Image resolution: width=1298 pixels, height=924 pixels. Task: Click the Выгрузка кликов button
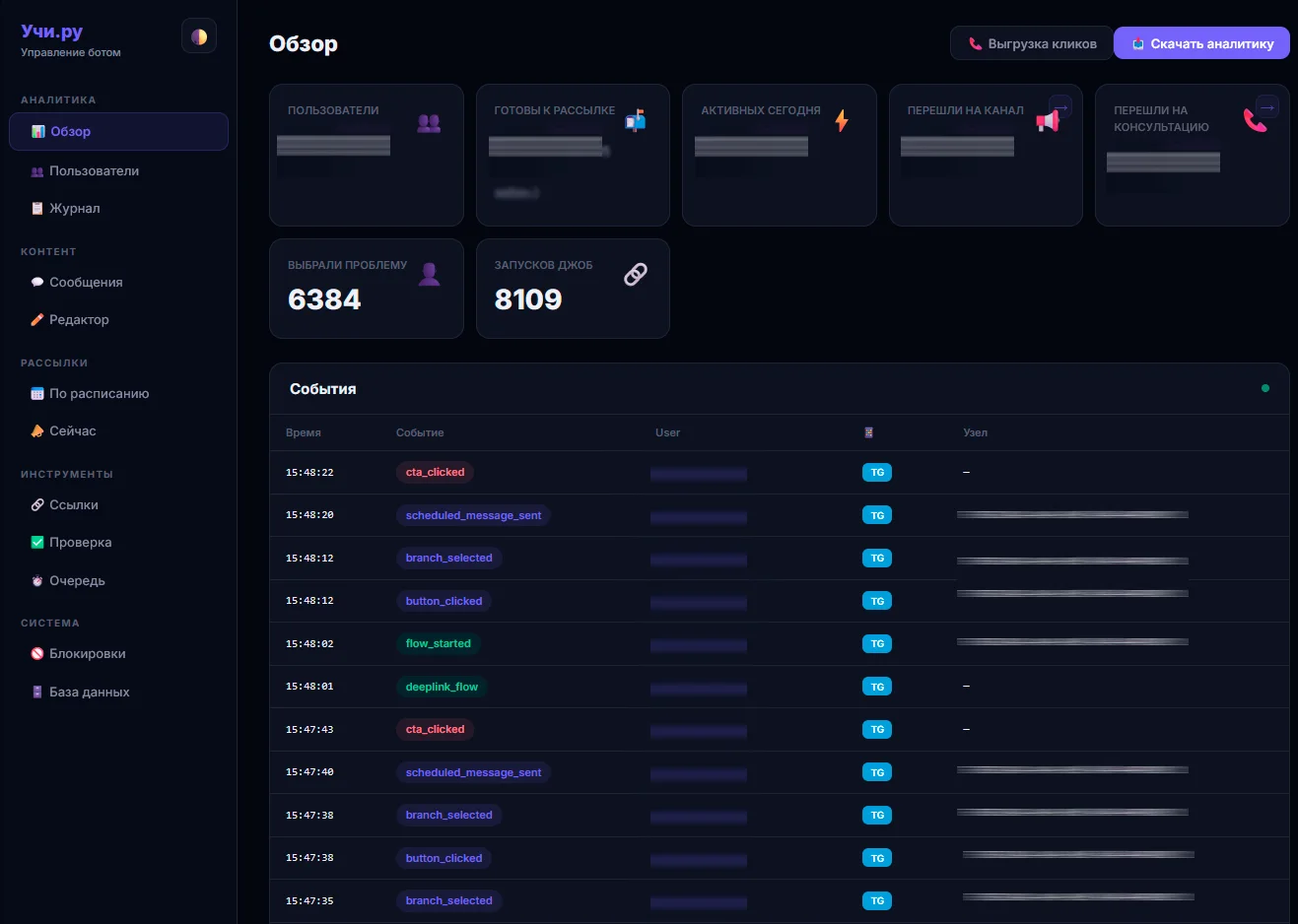point(1031,43)
